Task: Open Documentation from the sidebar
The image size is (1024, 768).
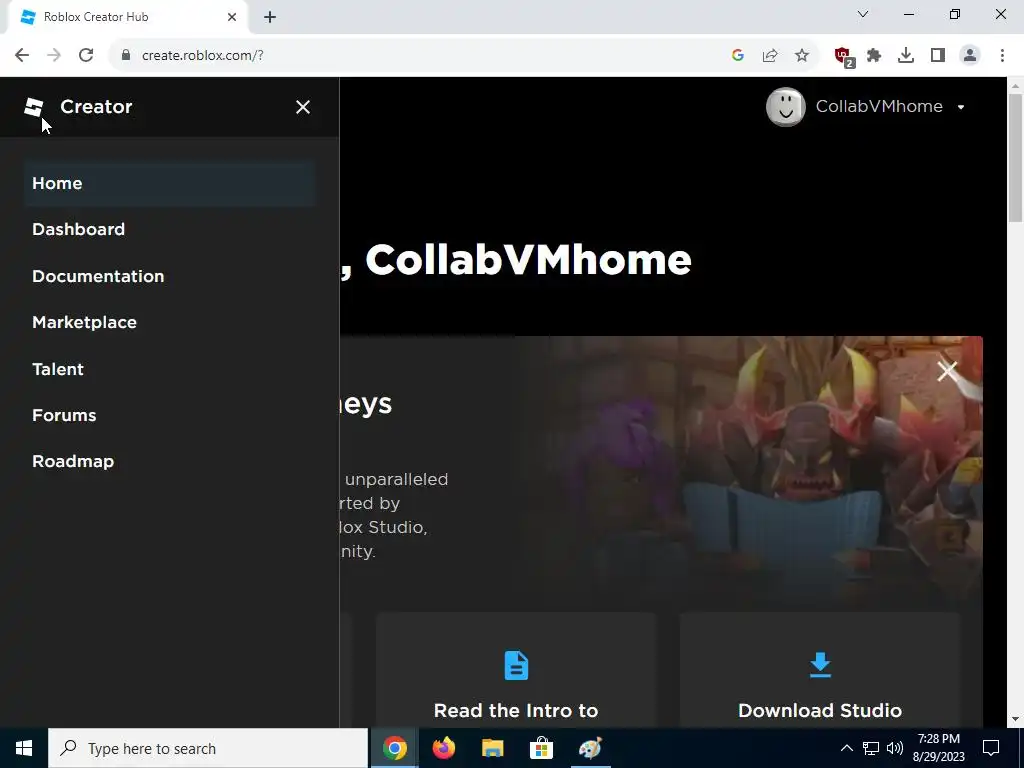Action: tap(98, 276)
